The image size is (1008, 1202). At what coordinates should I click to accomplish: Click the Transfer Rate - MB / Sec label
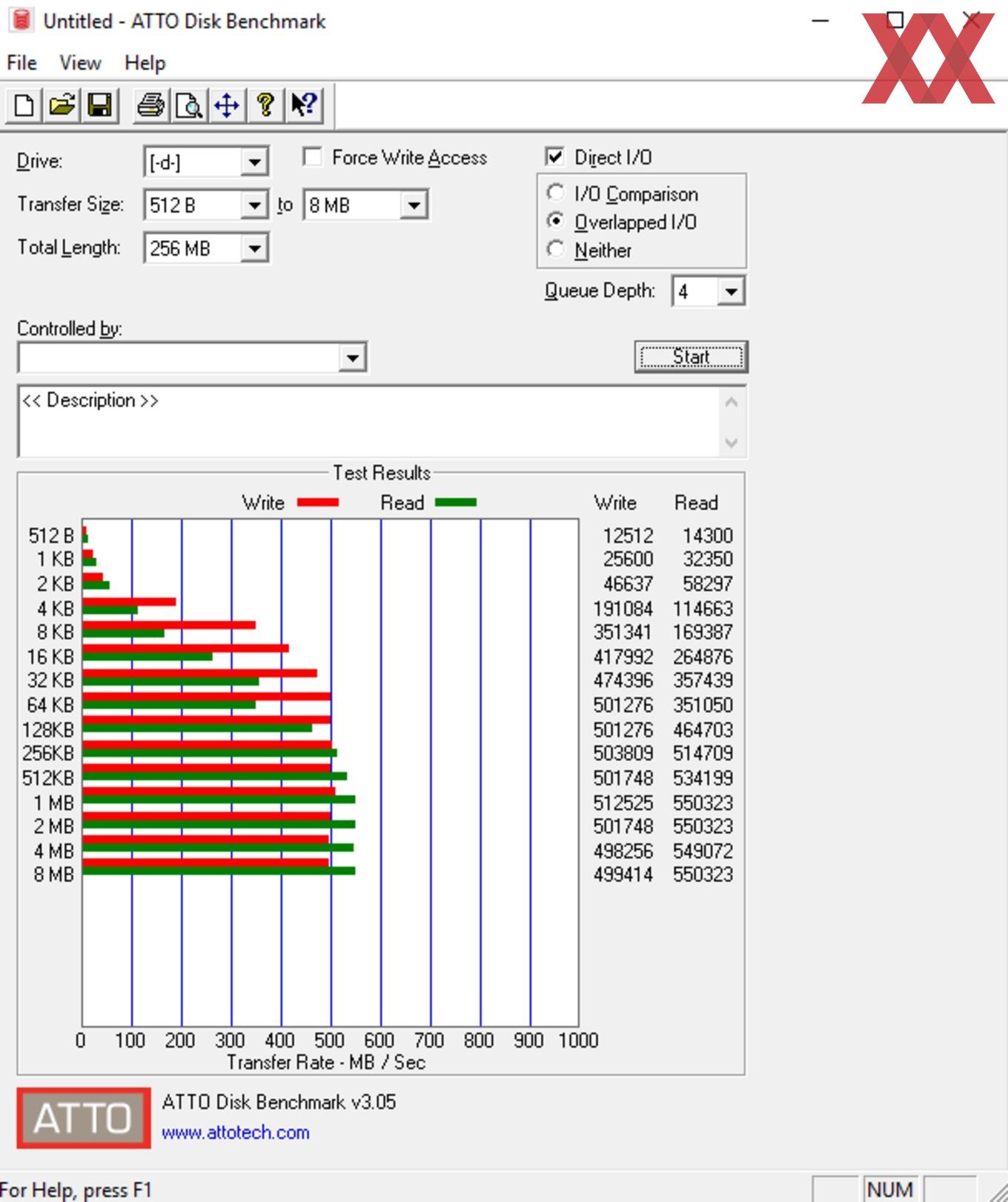point(326,1062)
